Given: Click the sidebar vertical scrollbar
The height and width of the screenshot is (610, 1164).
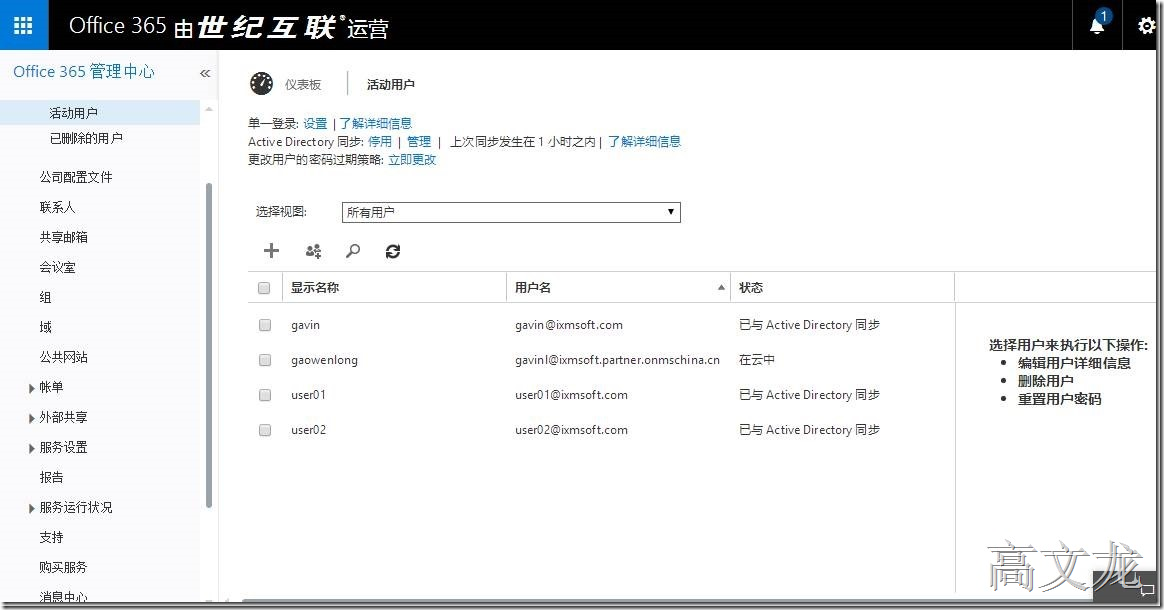Looking at the screenshot, I should (209, 345).
